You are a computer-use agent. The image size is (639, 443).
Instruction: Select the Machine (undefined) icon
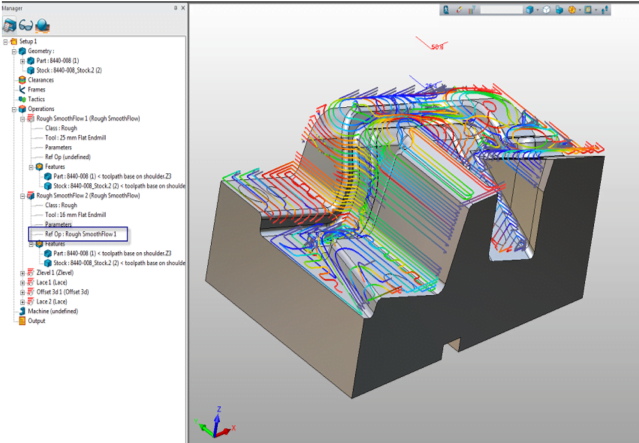pyautogui.click(x=20, y=311)
